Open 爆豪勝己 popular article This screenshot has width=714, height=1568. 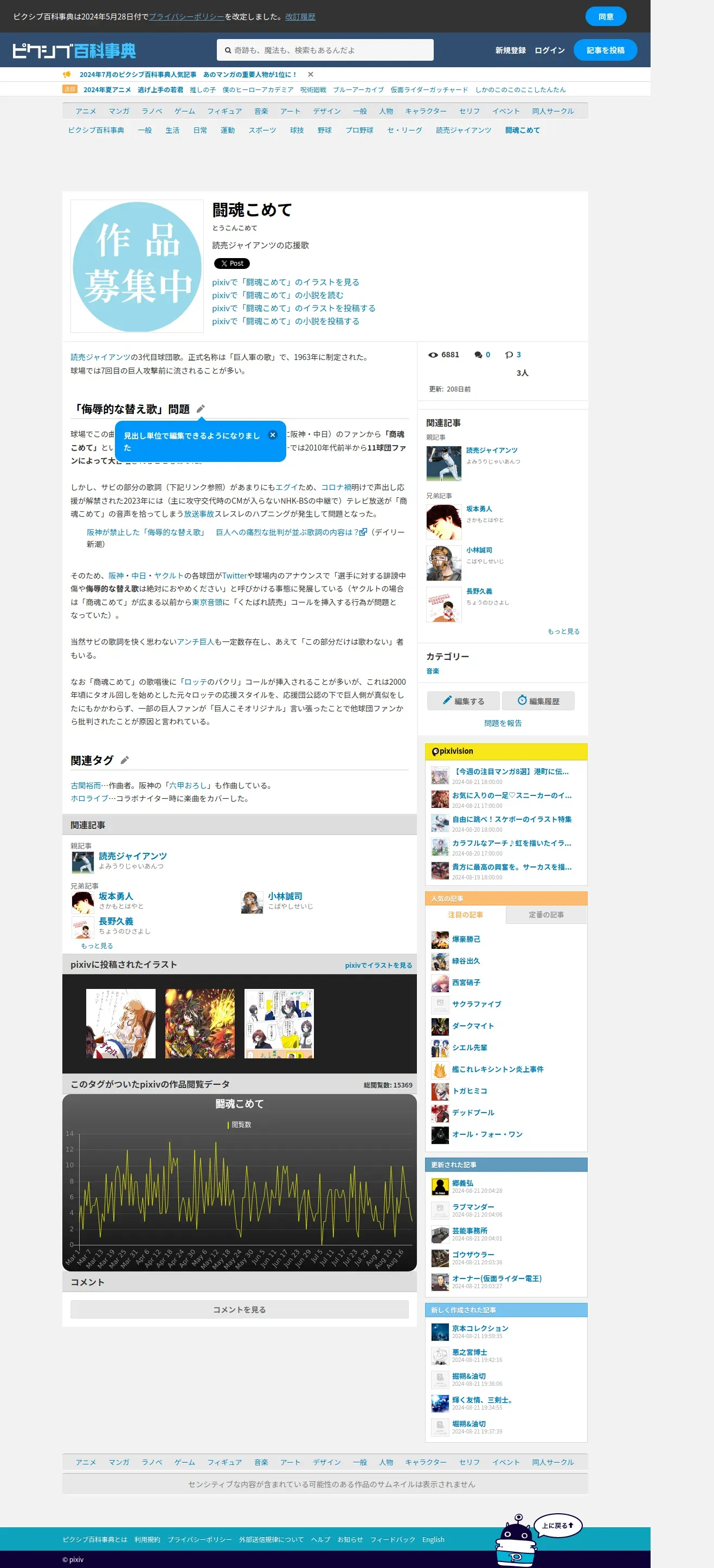tap(466, 939)
